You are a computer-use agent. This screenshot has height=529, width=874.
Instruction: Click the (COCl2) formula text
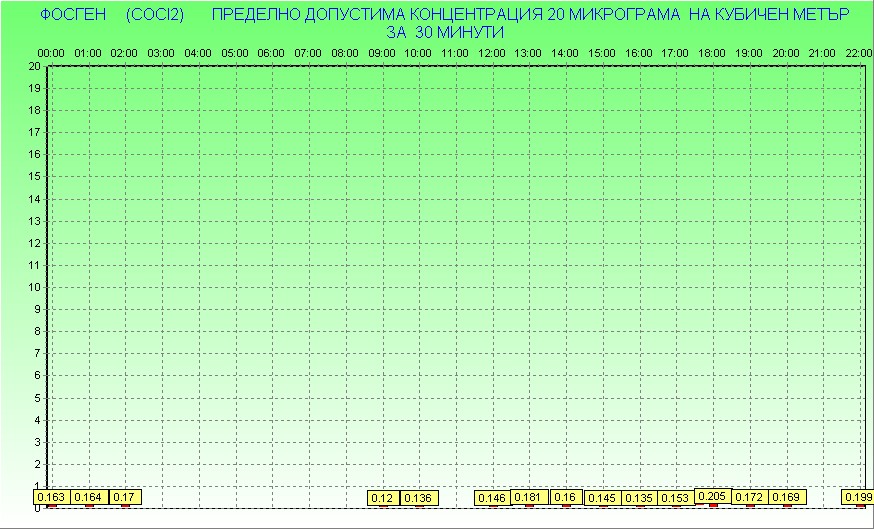click(x=155, y=14)
